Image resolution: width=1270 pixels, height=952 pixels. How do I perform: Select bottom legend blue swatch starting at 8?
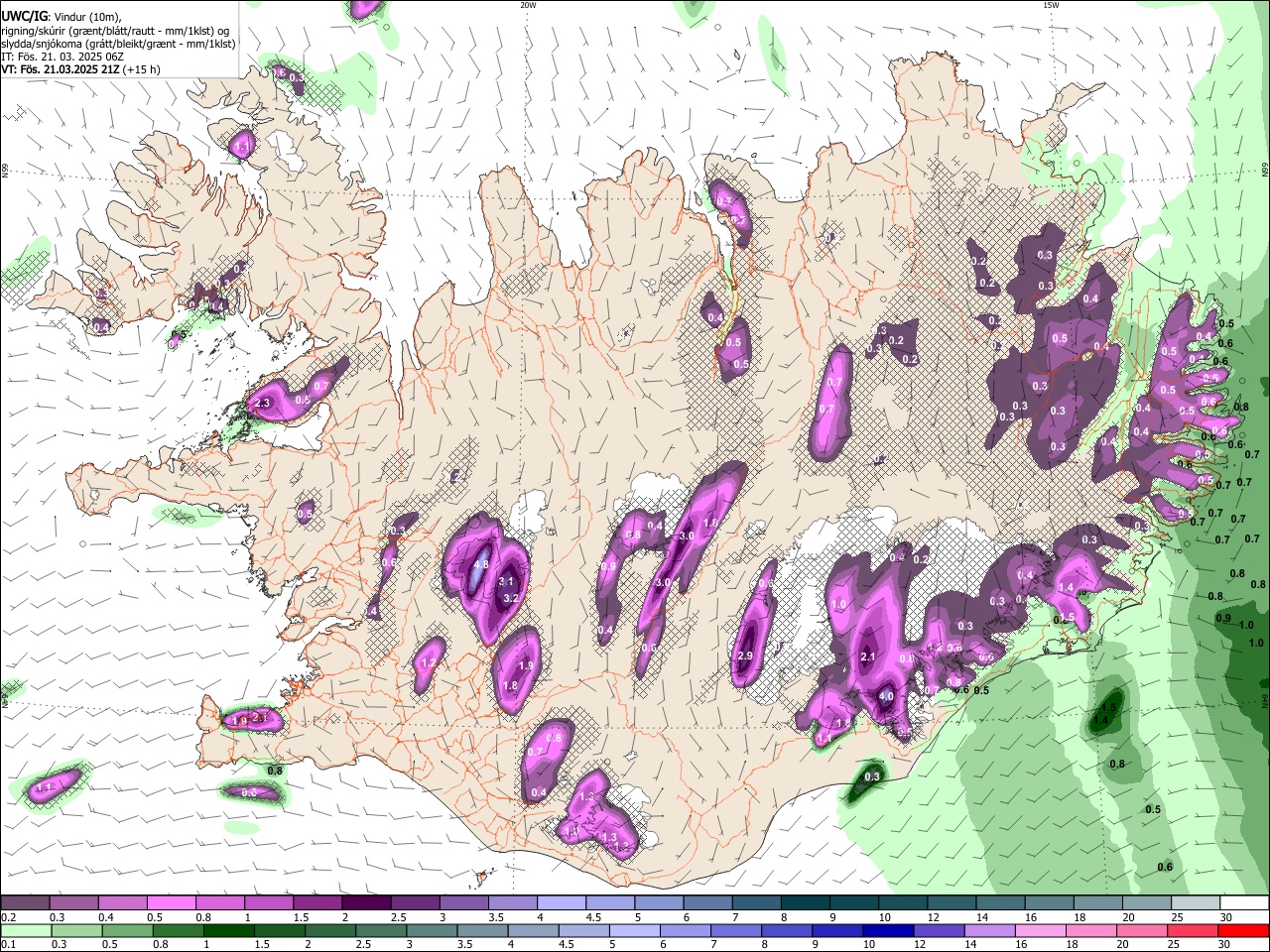click(786, 930)
